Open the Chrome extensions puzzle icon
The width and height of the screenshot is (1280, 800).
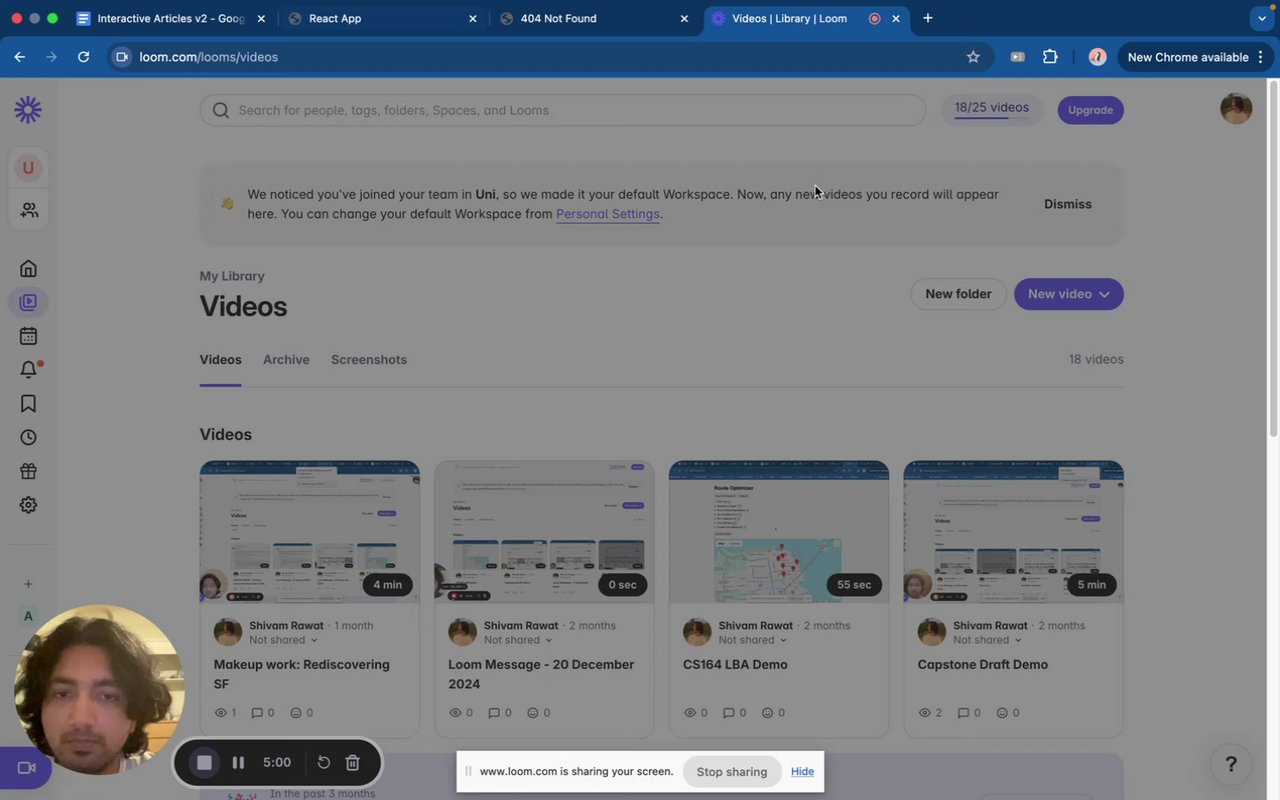click(1050, 57)
